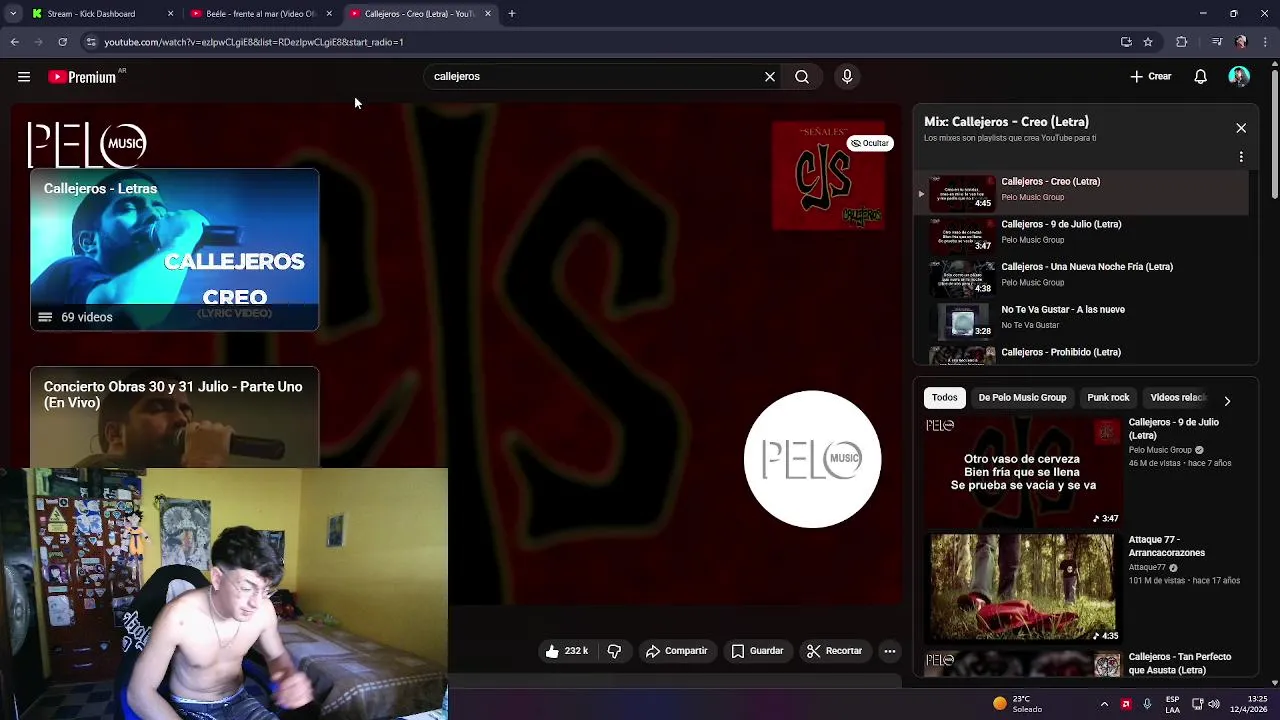Hide end-screen cards with Ocultar
This screenshot has height=720, width=1280.
tap(869, 143)
